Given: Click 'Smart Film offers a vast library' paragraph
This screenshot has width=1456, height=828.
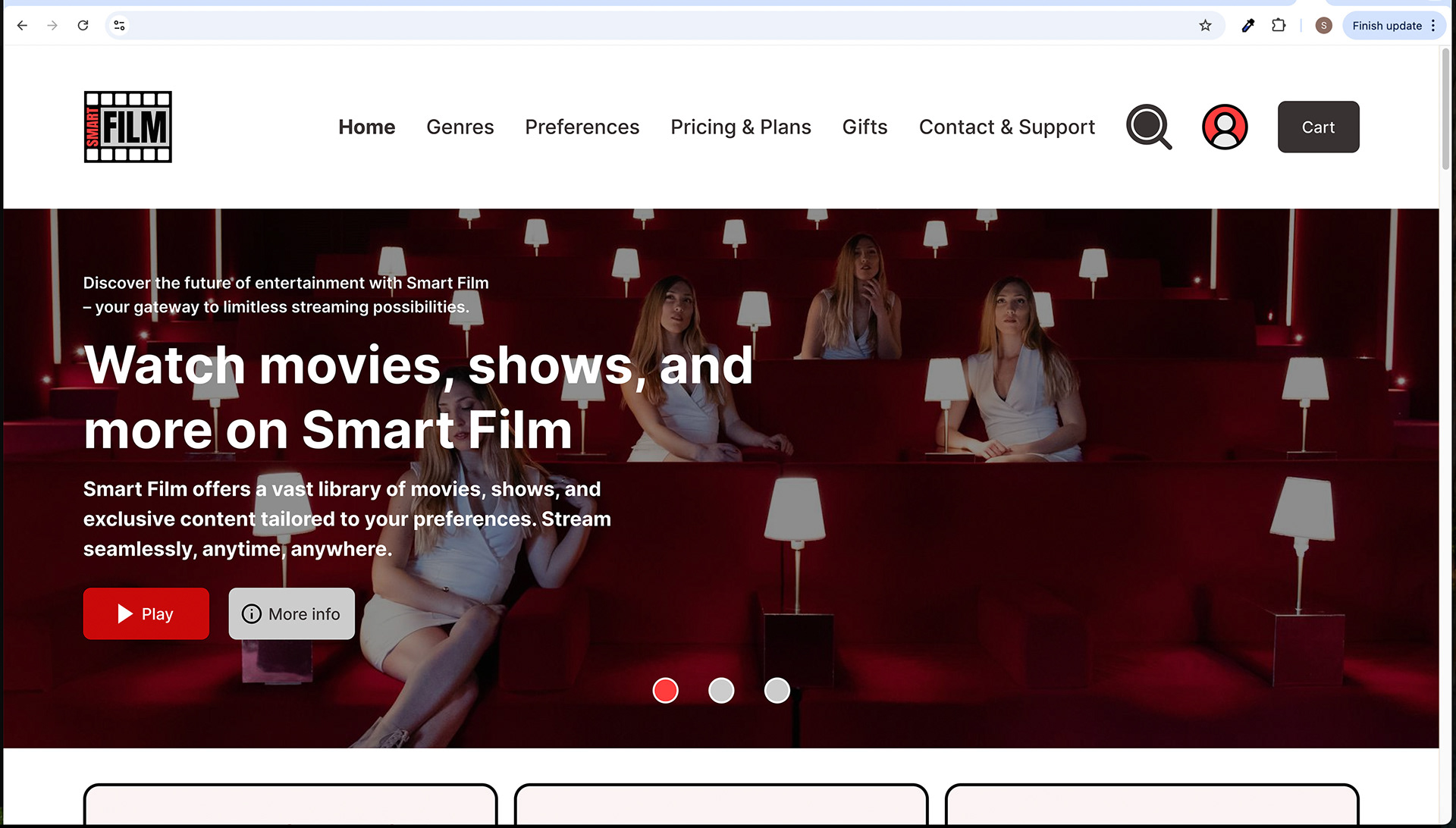Looking at the screenshot, I should [347, 519].
